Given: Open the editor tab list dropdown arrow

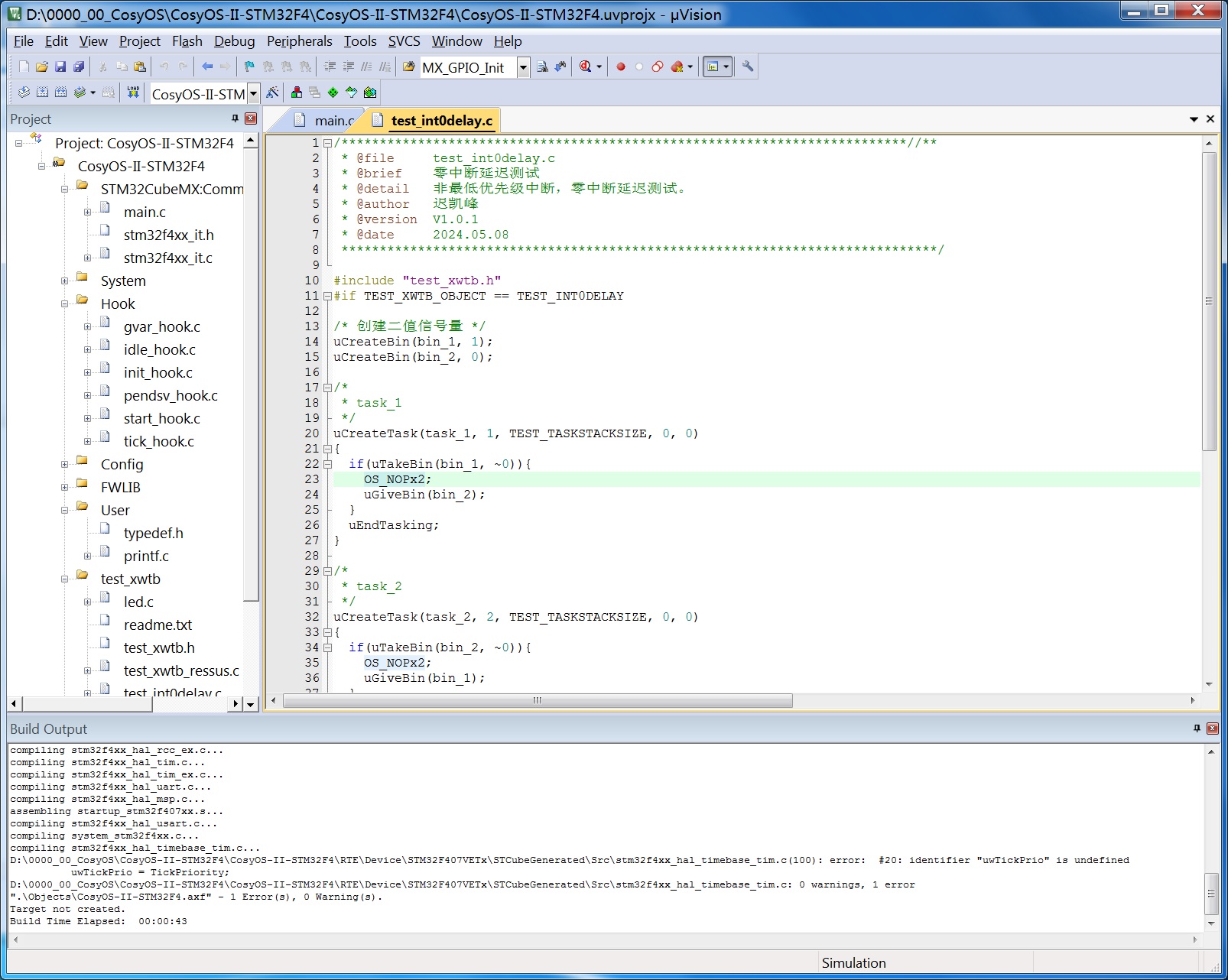Looking at the screenshot, I should 1194,119.
